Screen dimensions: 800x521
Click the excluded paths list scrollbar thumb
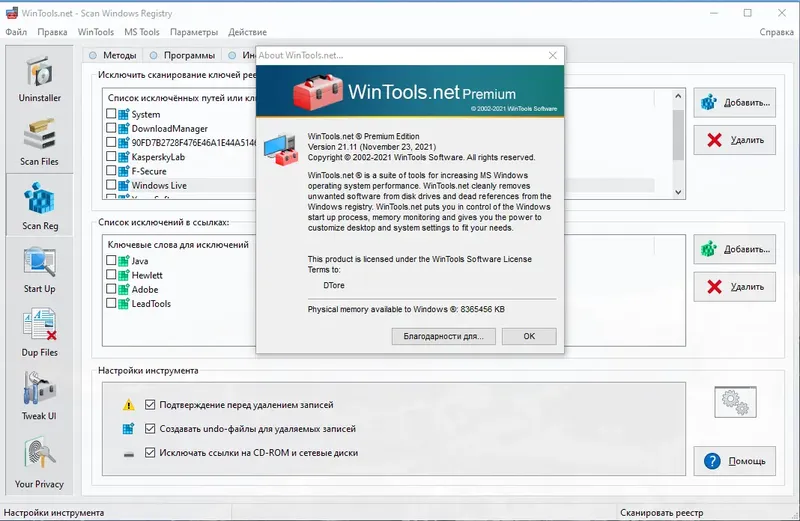[x=678, y=135]
